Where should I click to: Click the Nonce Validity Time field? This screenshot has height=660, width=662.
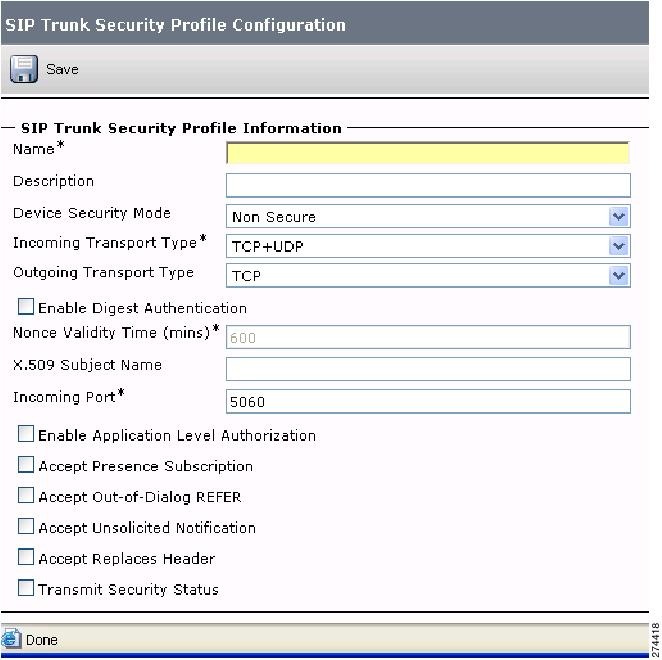[x=428, y=337]
